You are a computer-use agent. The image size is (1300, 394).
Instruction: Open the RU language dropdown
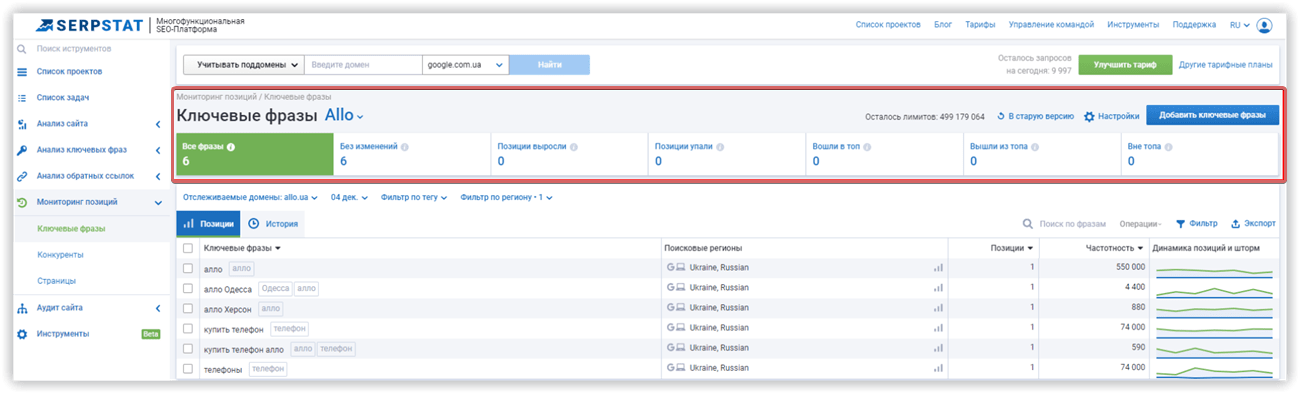coord(1240,25)
